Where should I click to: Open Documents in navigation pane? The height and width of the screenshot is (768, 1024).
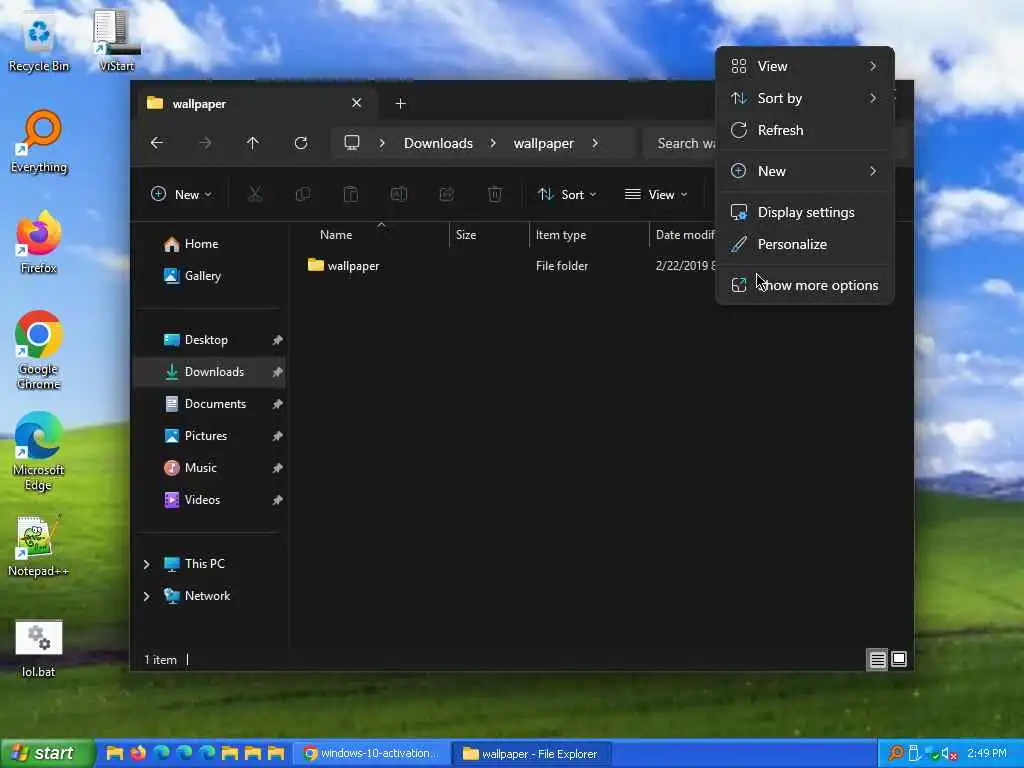click(x=210, y=404)
